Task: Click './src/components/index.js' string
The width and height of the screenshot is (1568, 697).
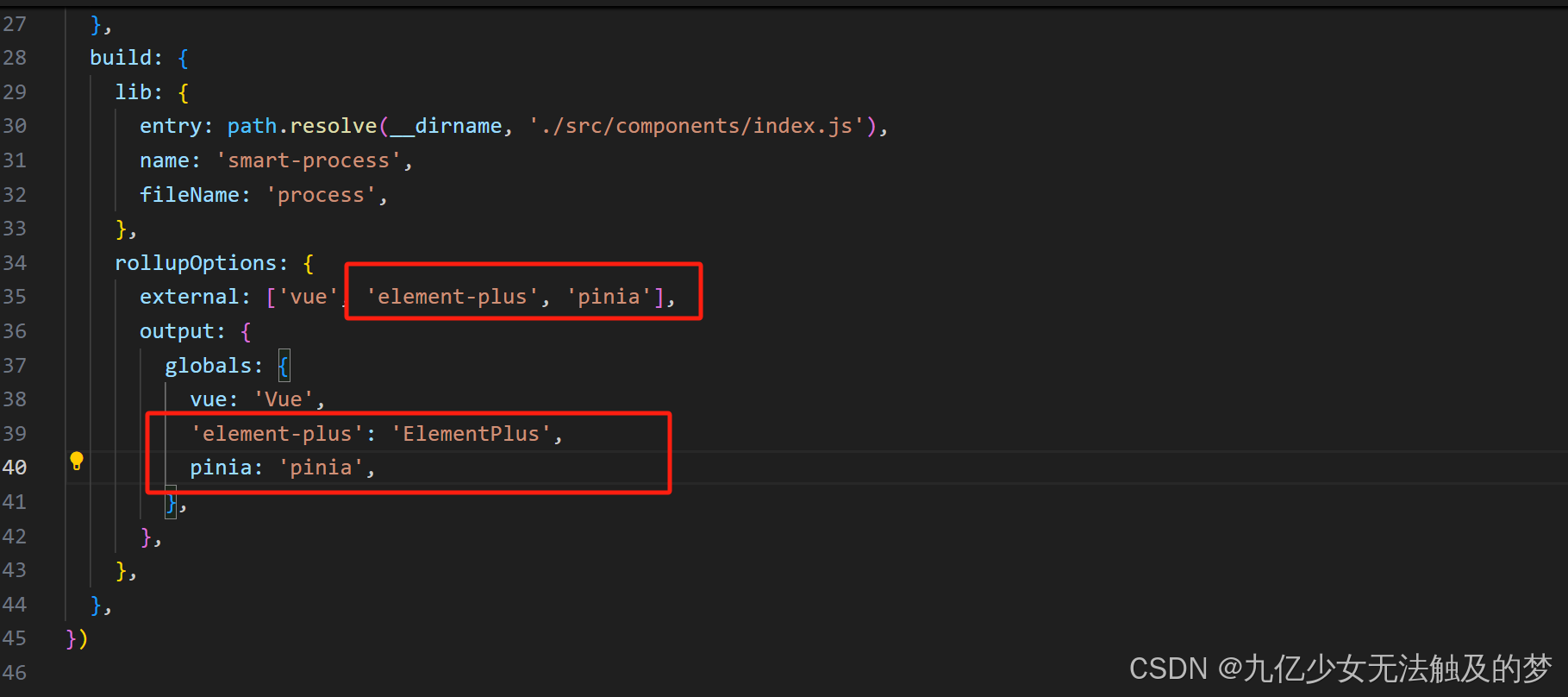Action: 697,126
